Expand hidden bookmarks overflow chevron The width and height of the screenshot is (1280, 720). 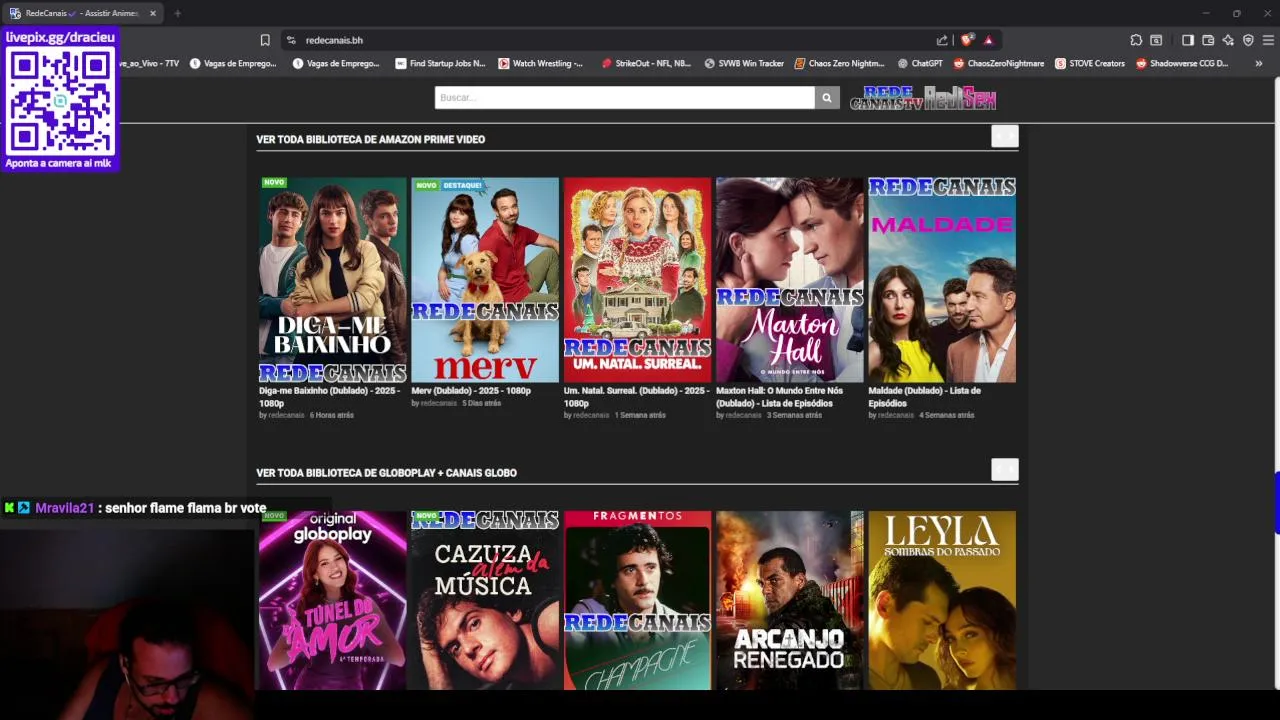(1258, 63)
